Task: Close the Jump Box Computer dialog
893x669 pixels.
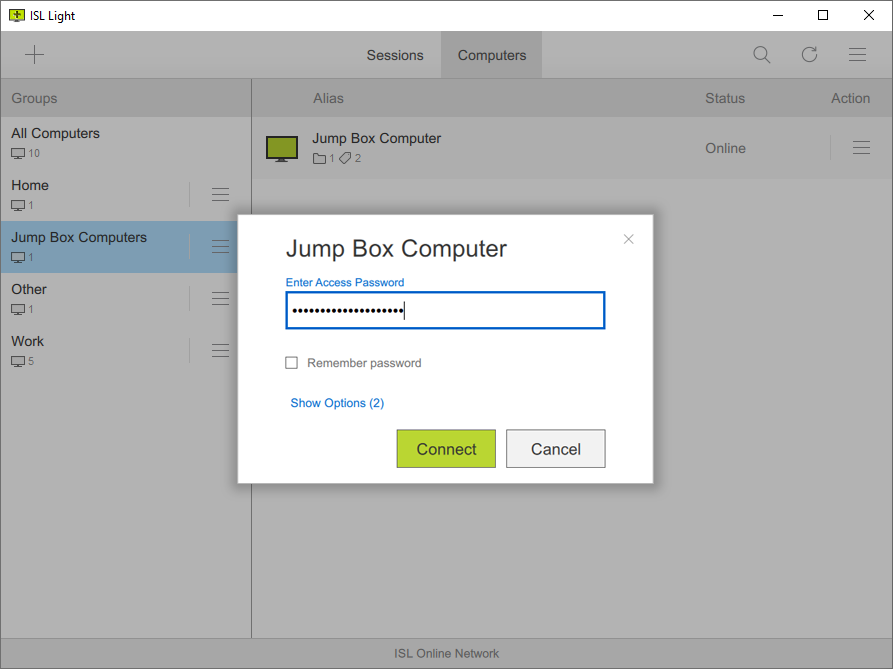Action: coord(628,239)
